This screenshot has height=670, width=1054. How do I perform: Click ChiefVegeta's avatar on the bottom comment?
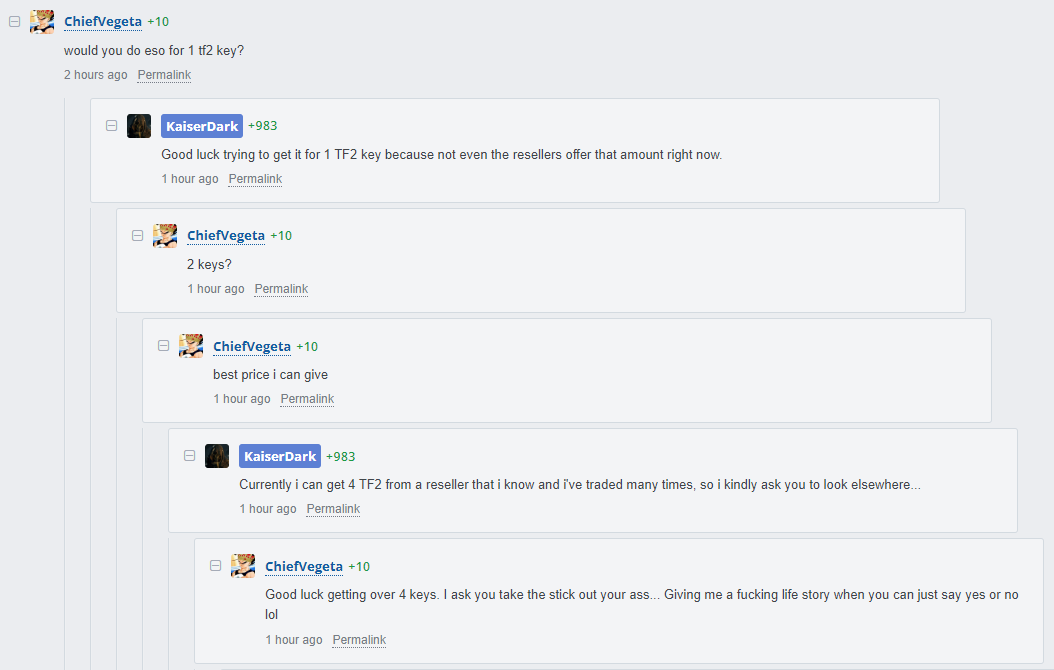coord(243,566)
